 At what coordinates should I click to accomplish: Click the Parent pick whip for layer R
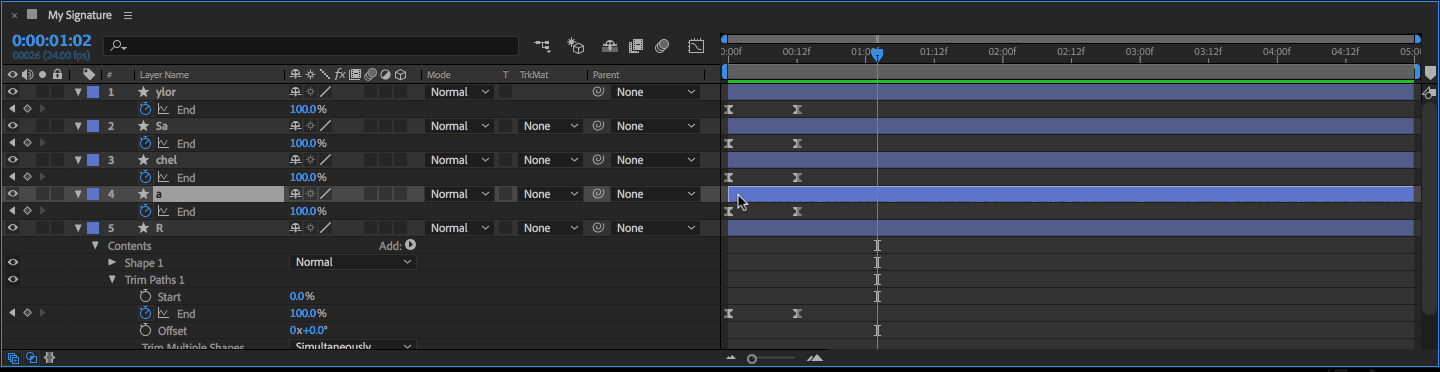[x=599, y=228]
